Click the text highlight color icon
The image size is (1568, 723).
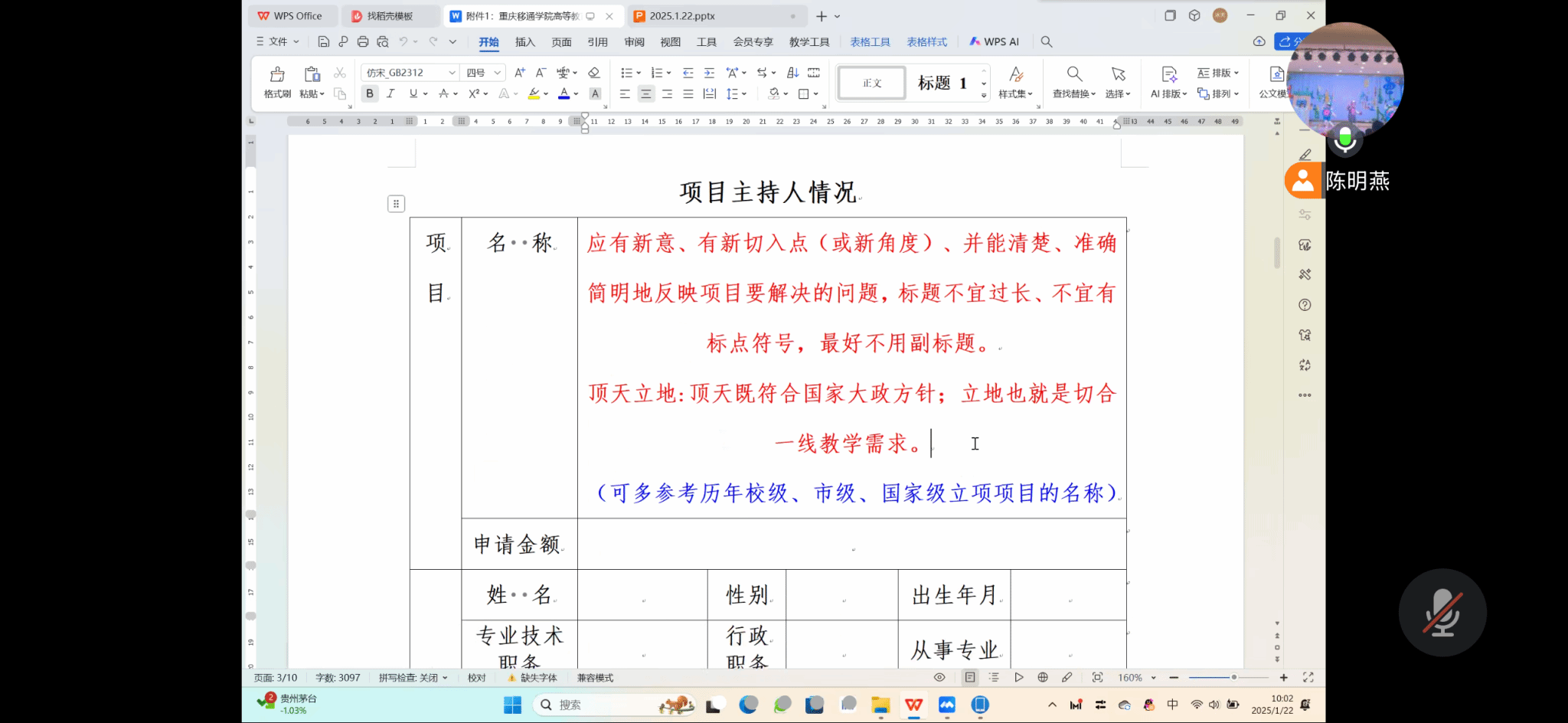pos(534,93)
